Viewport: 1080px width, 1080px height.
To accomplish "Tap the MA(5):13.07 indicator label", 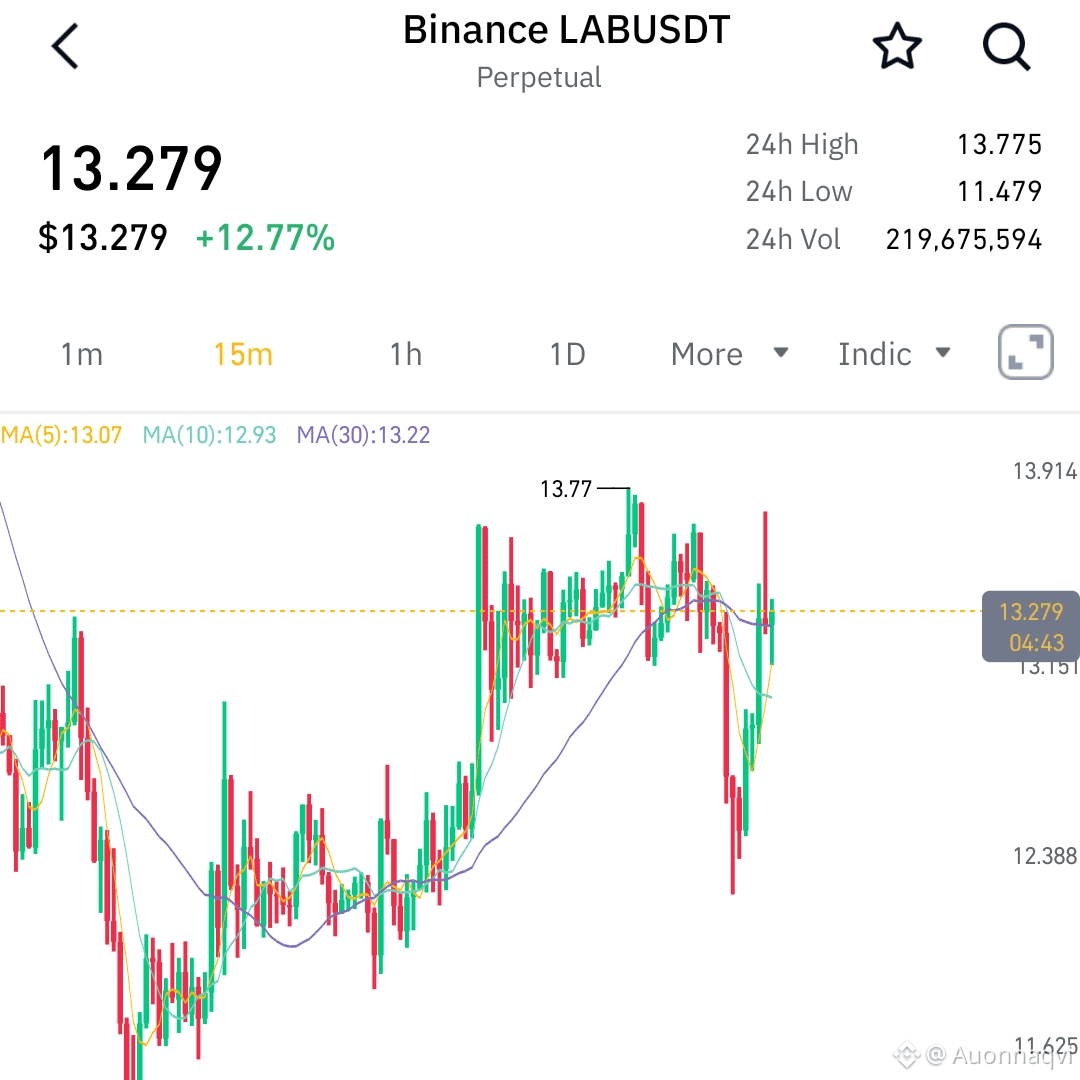I will coord(61,435).
